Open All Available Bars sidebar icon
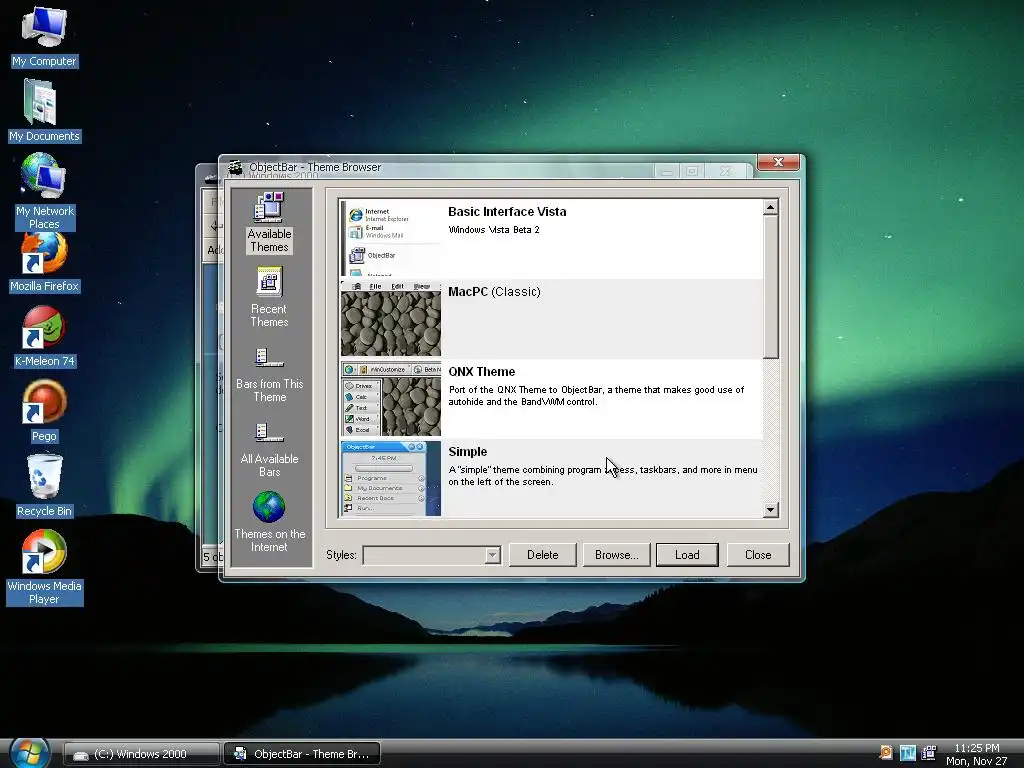 tap(269, 447)
